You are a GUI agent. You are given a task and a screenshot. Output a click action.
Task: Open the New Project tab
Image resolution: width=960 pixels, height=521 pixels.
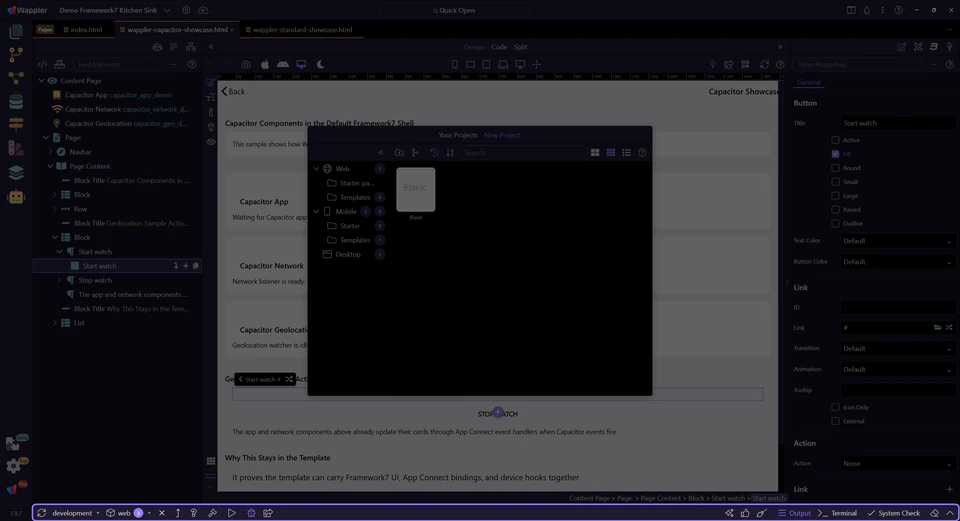[x=502, y=135]
